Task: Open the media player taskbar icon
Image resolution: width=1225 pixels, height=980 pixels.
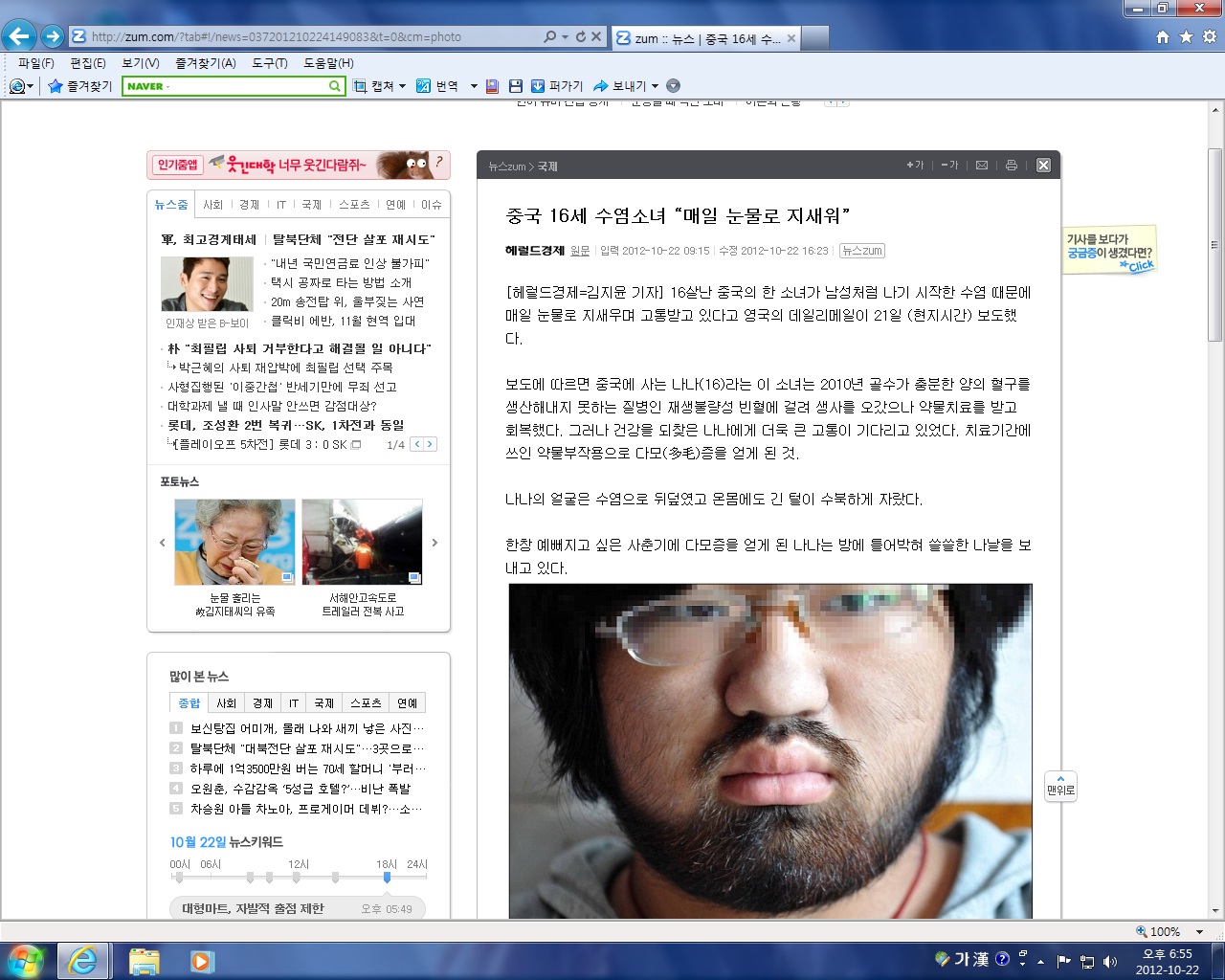Action: point(201,961)
